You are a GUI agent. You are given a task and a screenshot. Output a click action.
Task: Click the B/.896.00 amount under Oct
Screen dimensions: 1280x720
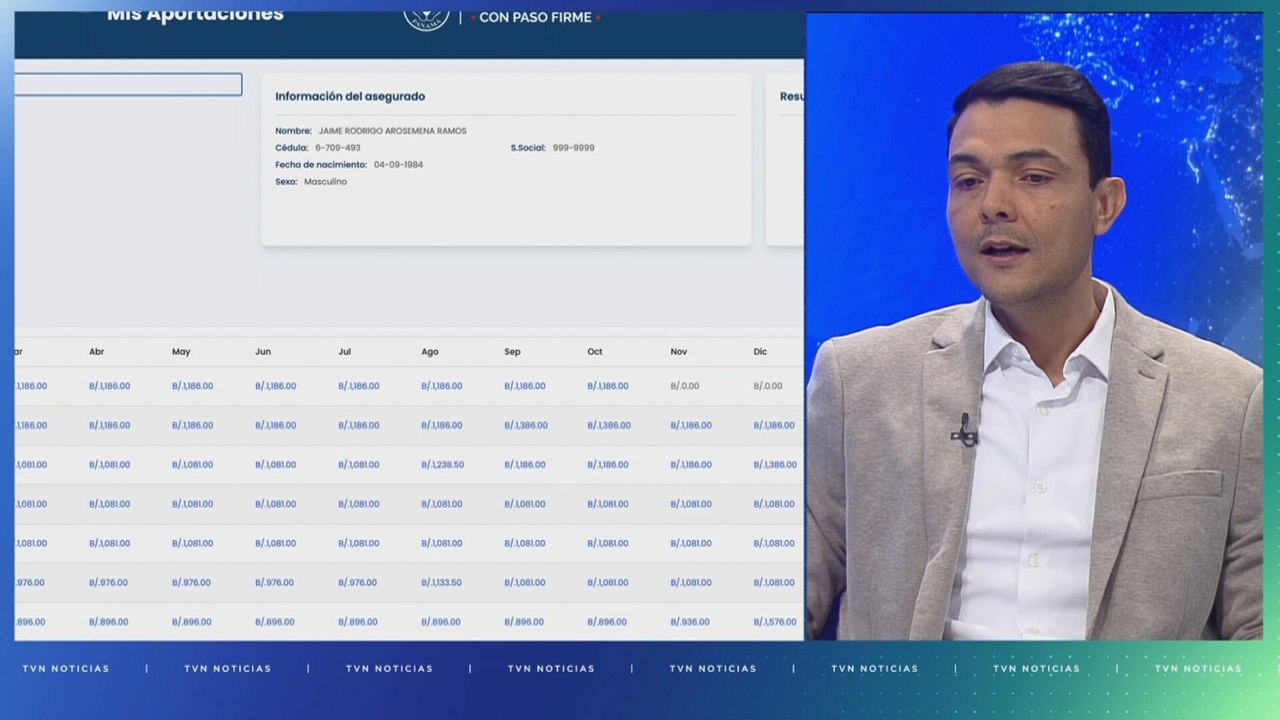tap(607, 622)
